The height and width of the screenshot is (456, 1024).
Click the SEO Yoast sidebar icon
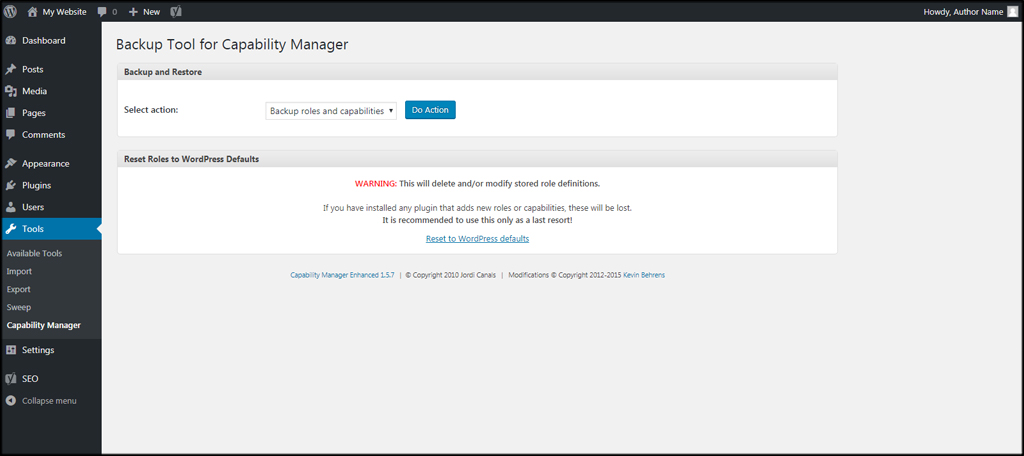coord(10,379)
